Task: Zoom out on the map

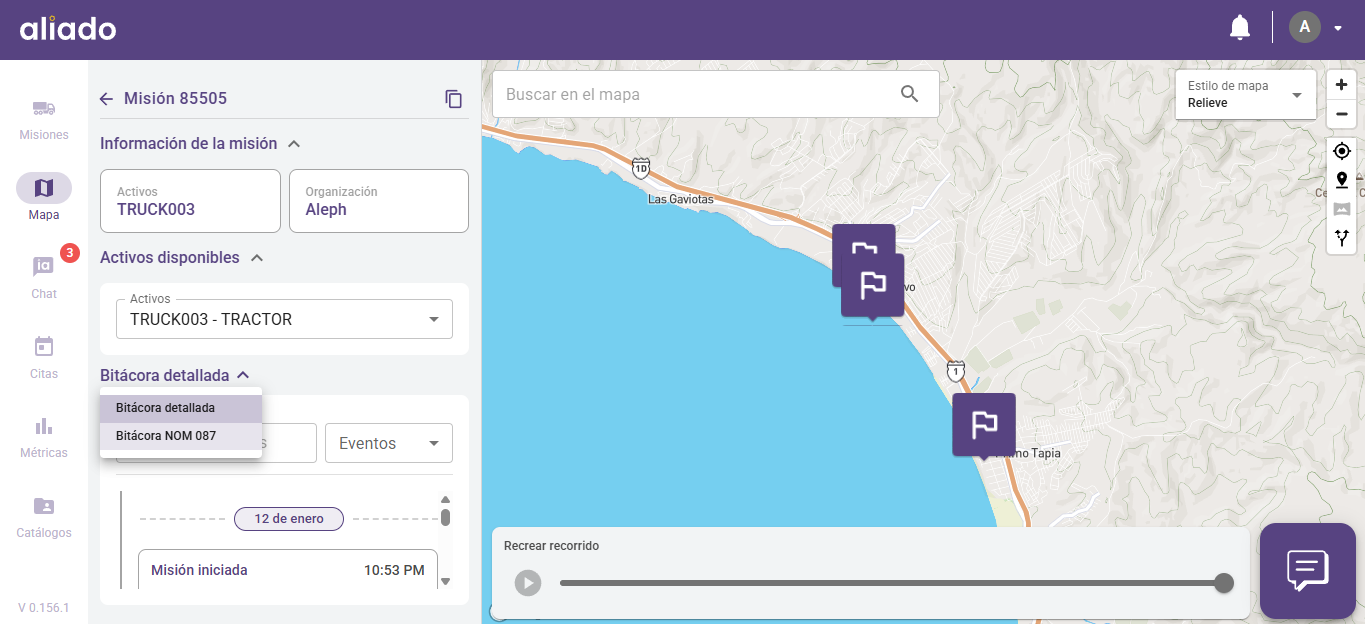Action: coord(1341,114)
